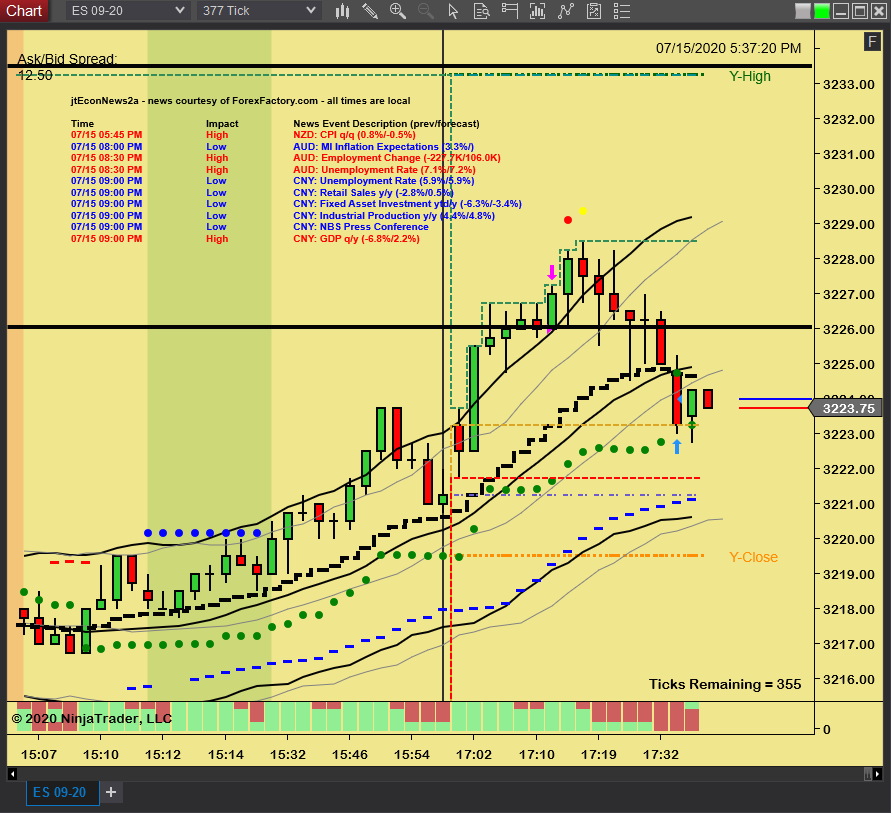Click the CNY: NBS Press Conference row
Screen dimensions: 891x813
[x=361, y=227]
